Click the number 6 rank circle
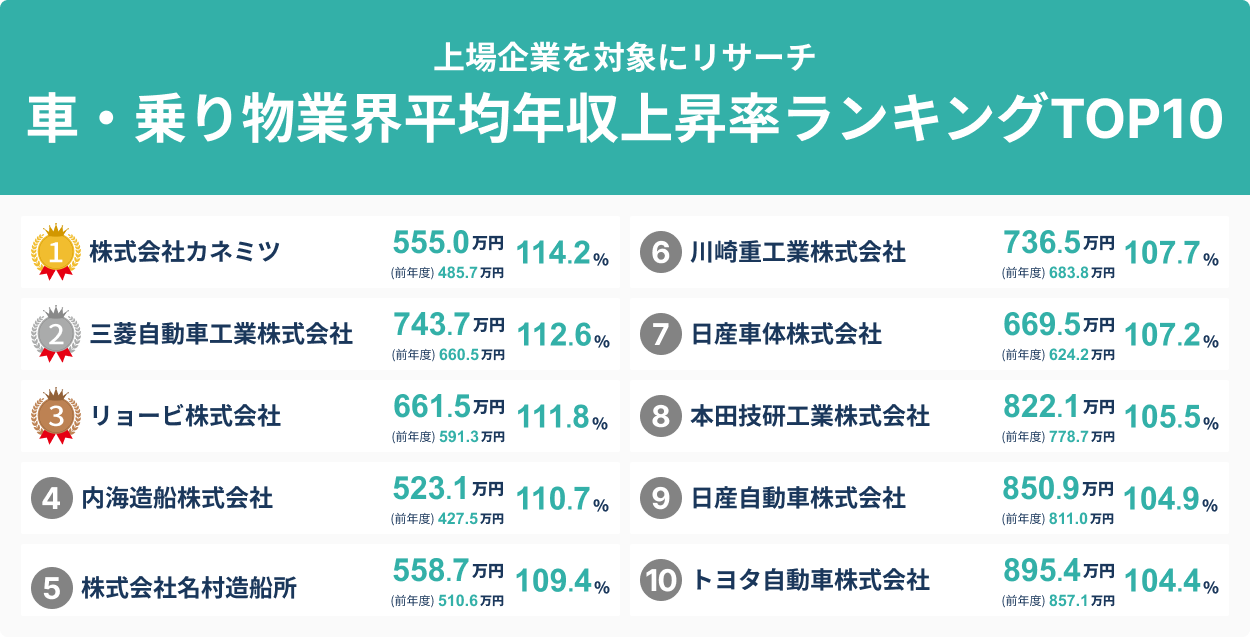This screenshot has width=1250, height=637. point(660,252)
